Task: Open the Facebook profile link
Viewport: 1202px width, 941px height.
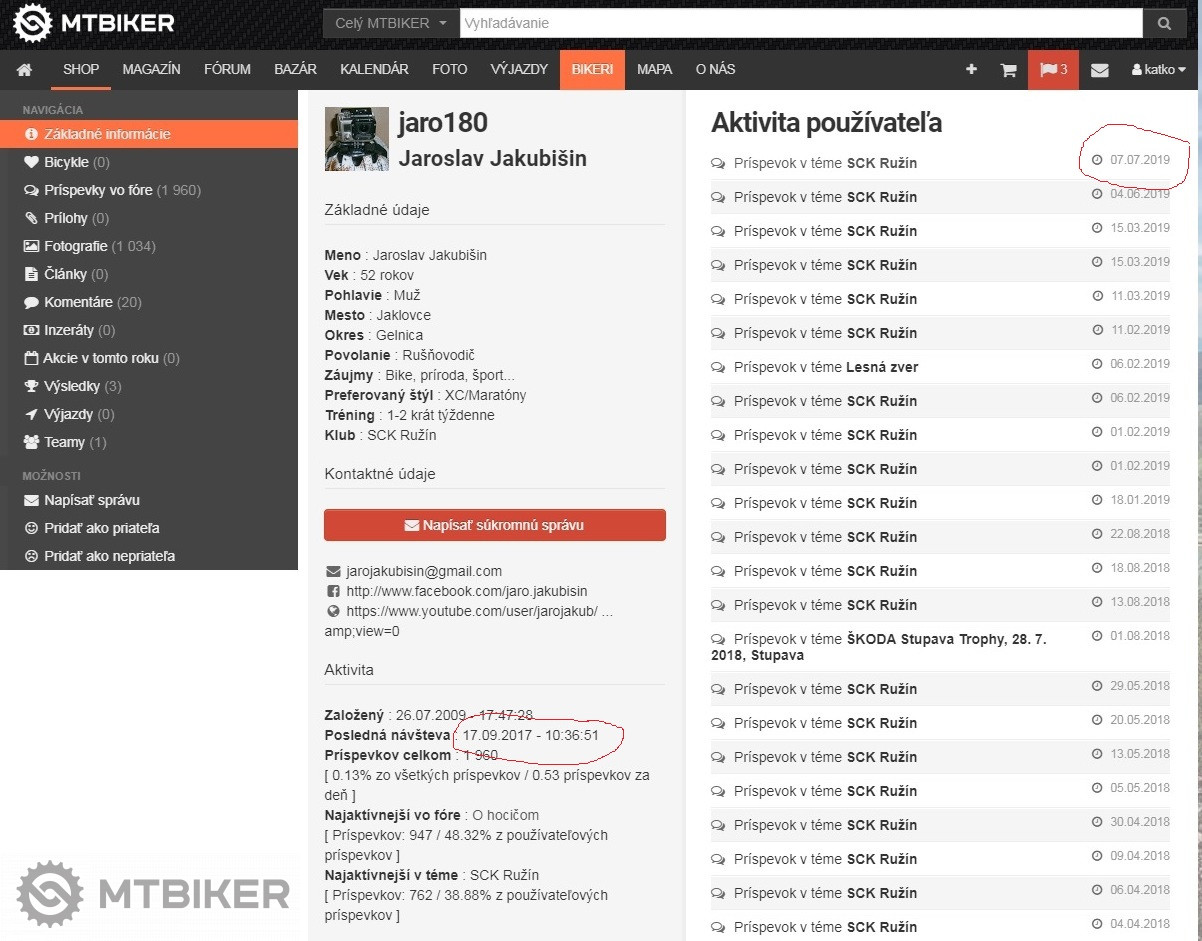Action: tap(466, 591)
